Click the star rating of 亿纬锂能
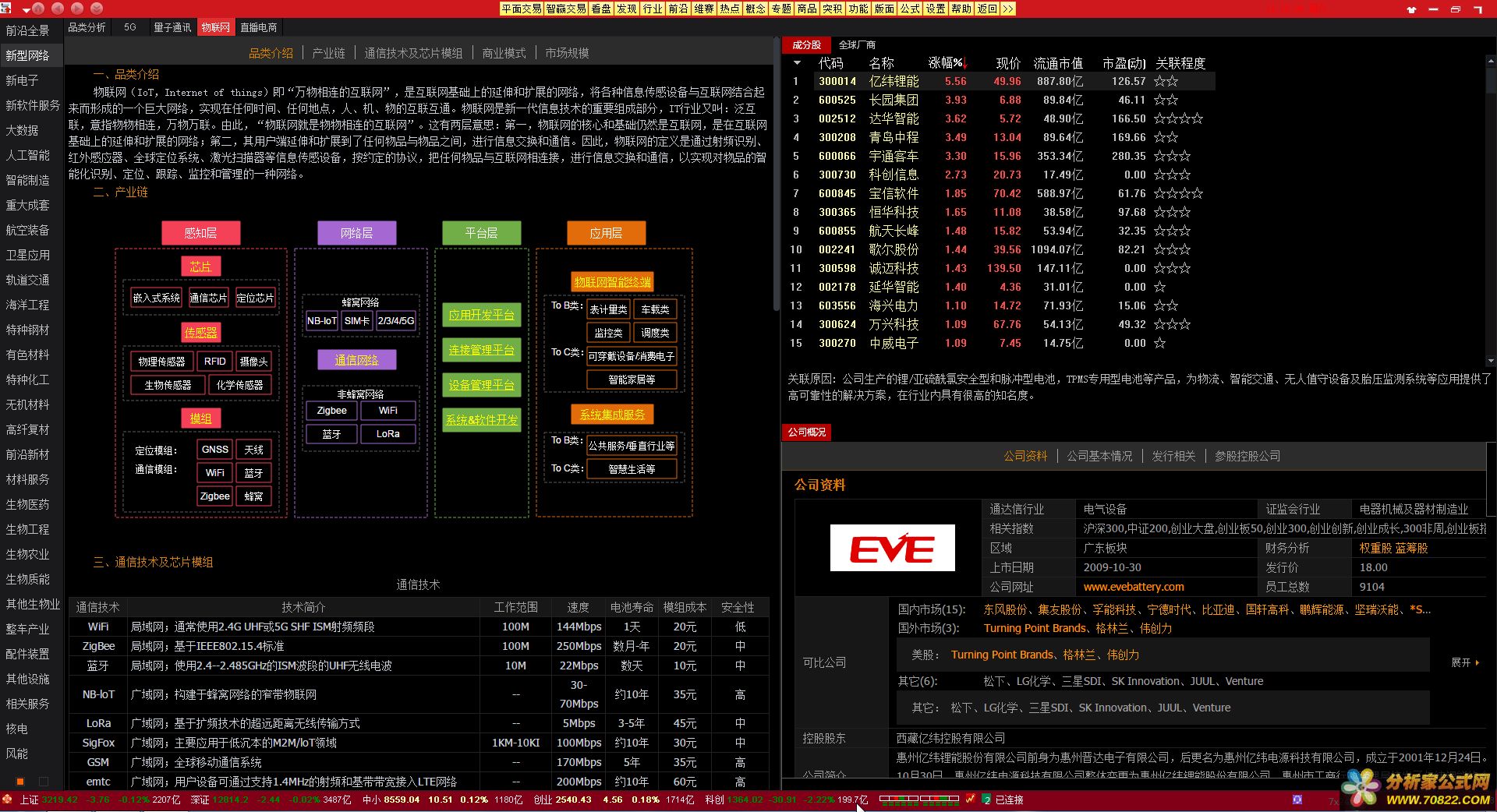 point(1166,81)
